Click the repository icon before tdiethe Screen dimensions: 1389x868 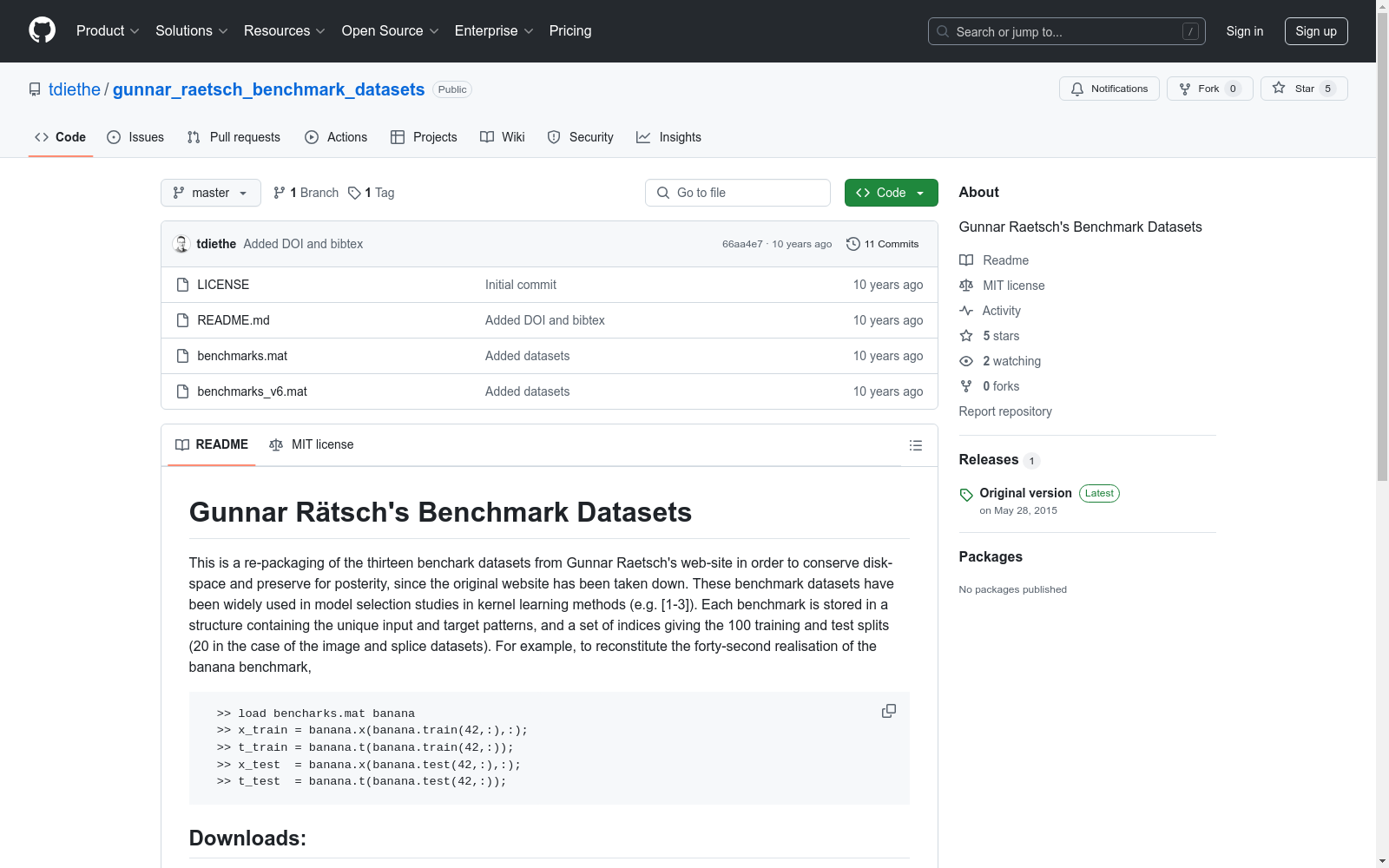35,89
